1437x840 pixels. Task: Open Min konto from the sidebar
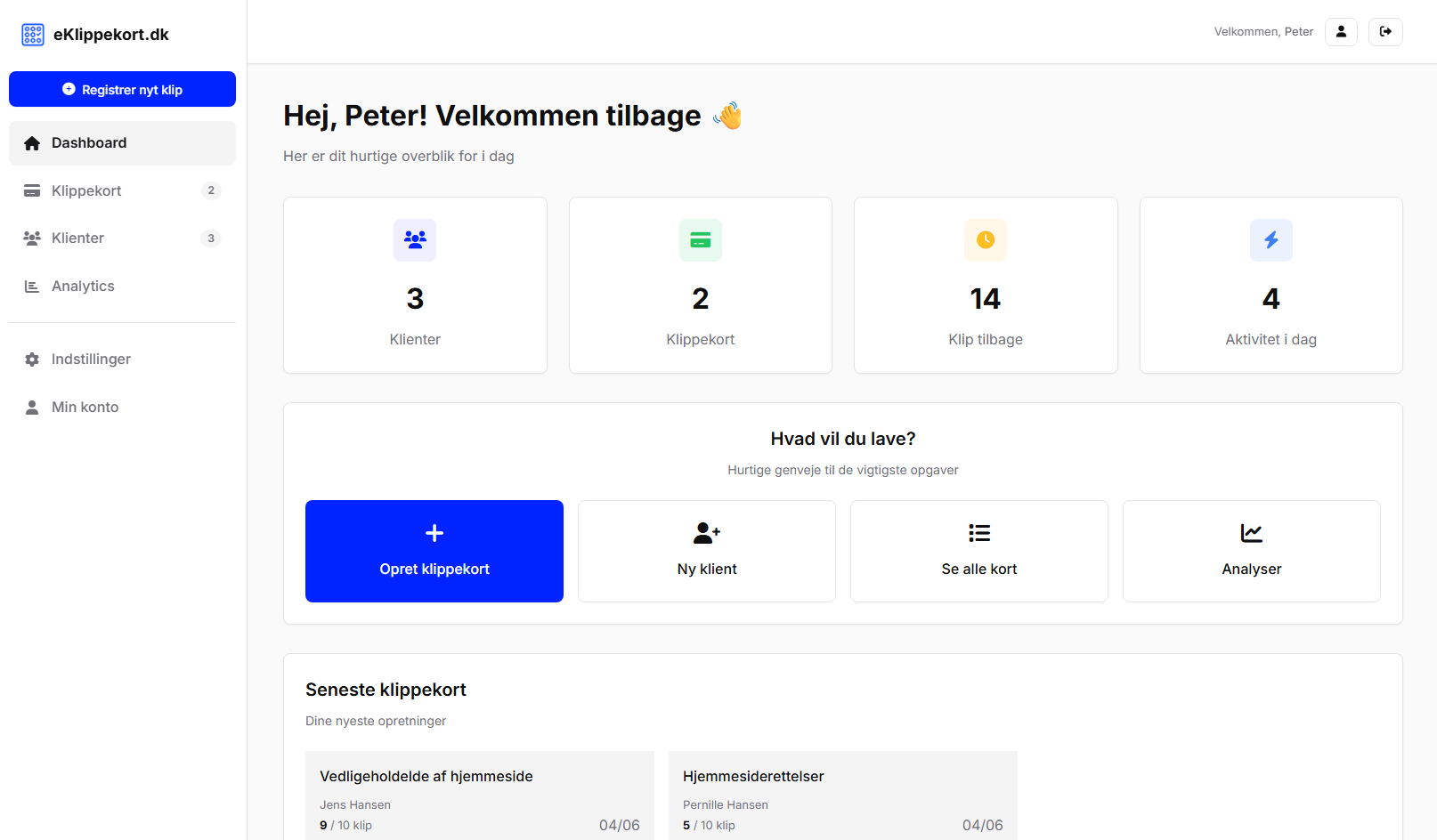click(x=85, y=407)
